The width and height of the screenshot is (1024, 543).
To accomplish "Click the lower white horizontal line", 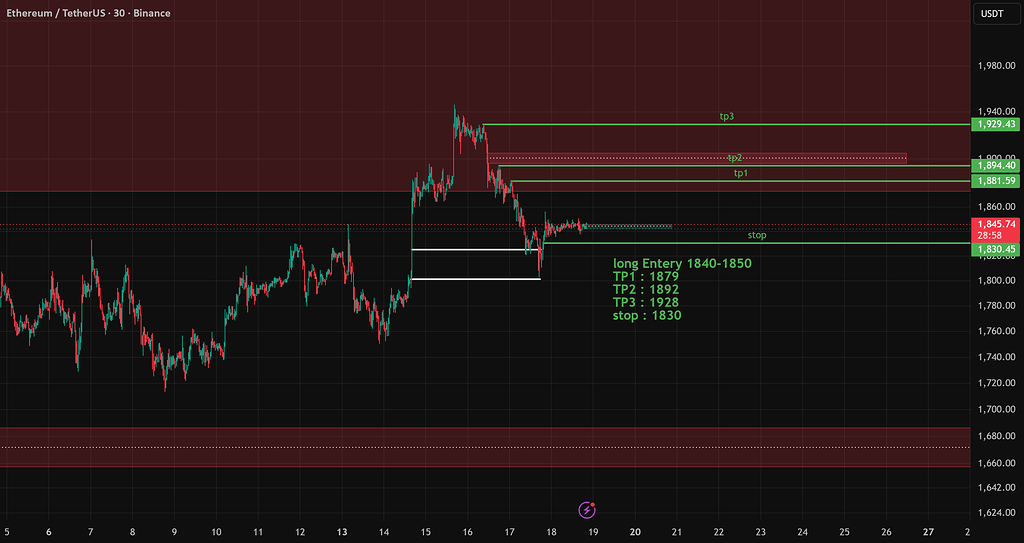I will (475, 279).
